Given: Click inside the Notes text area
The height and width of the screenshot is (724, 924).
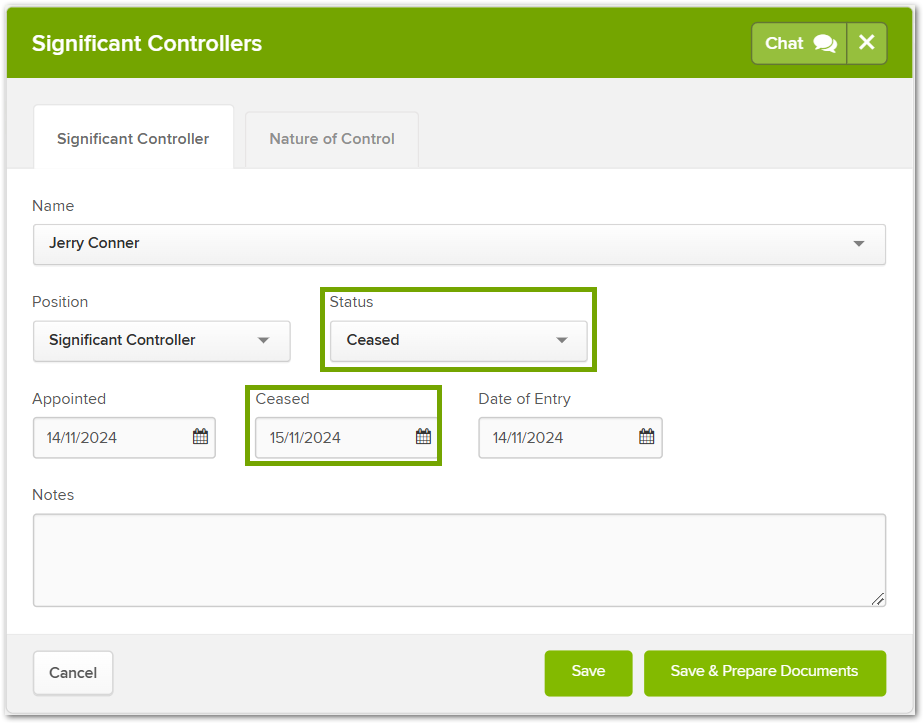Looking at the screenshot, I should coord(459,560).
